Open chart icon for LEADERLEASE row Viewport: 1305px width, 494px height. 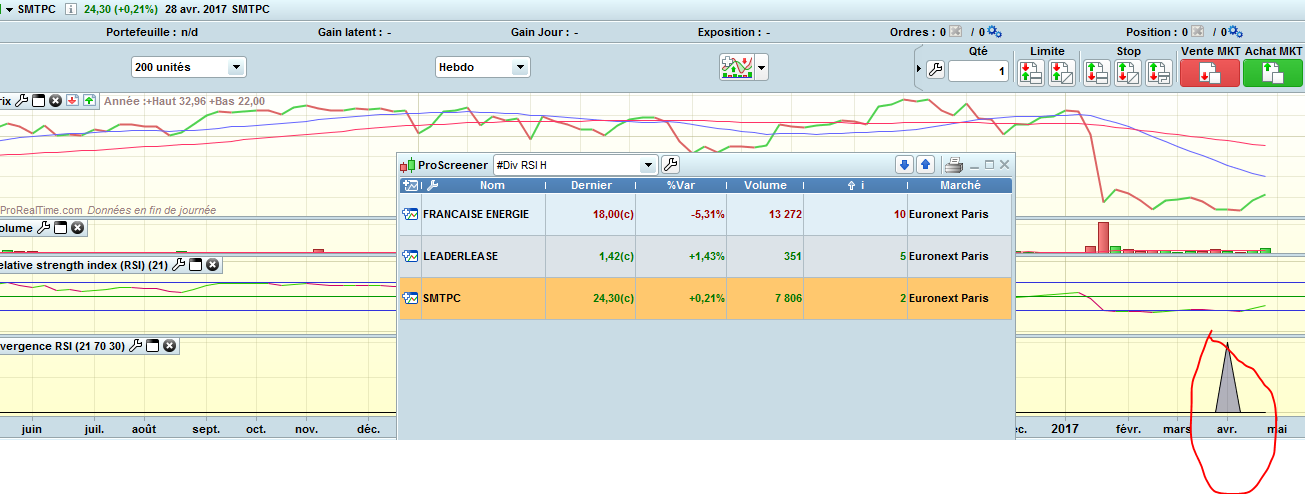coord(410,256)
